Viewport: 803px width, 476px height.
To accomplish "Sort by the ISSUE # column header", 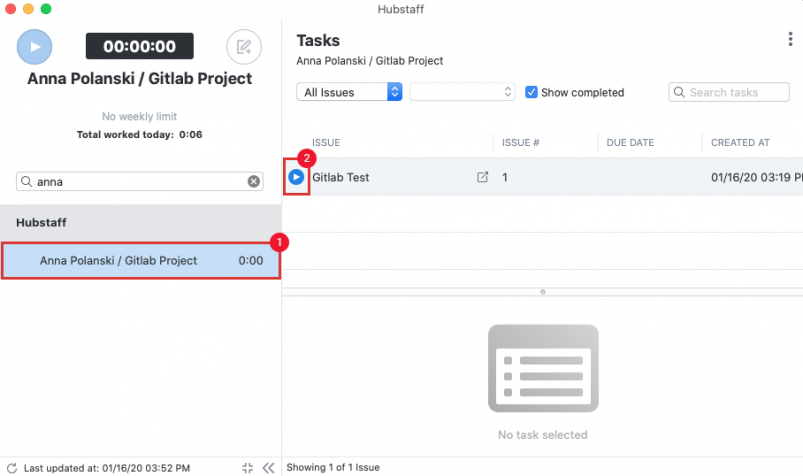I will (x=521, y=143).
